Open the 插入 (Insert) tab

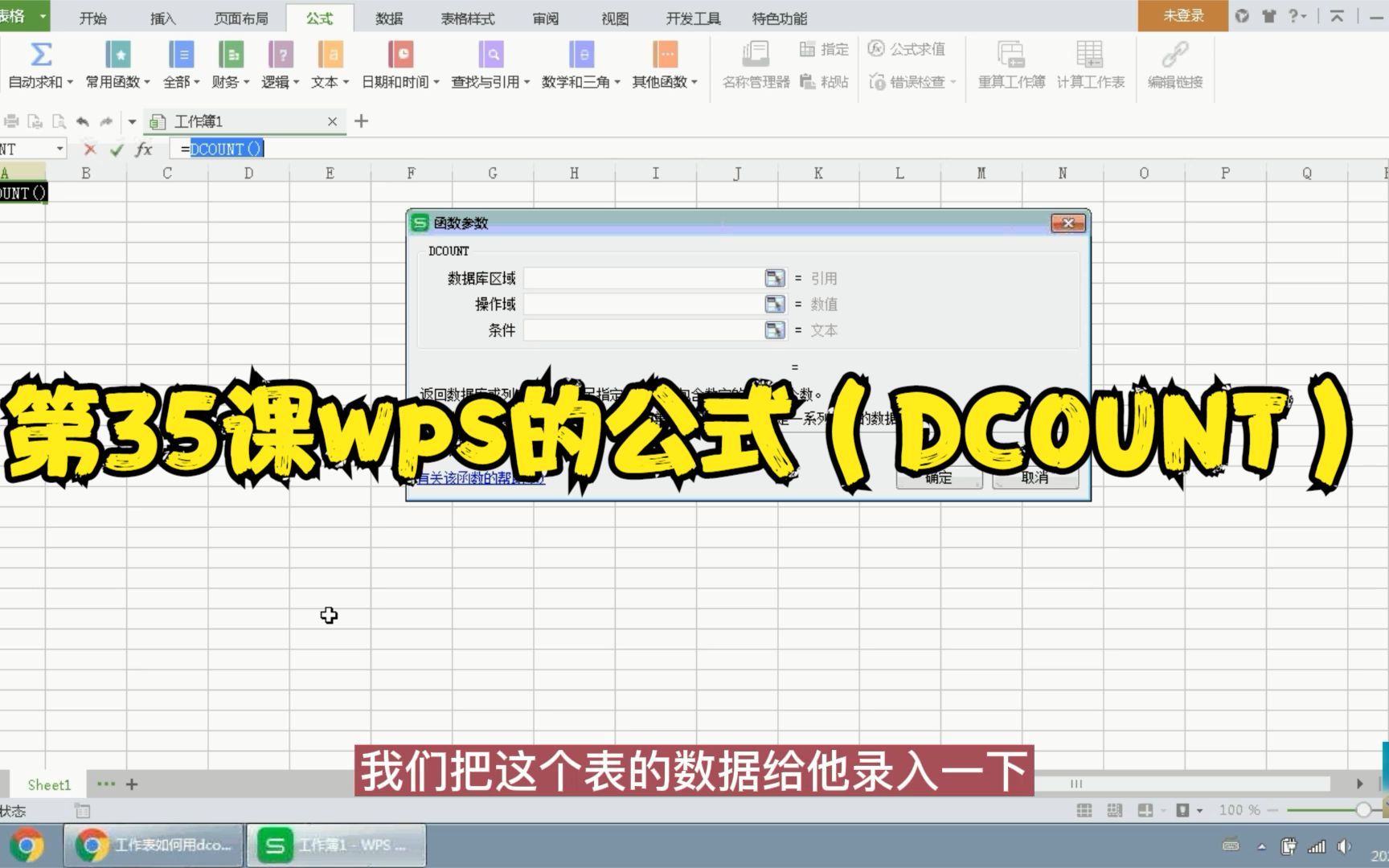163,18
